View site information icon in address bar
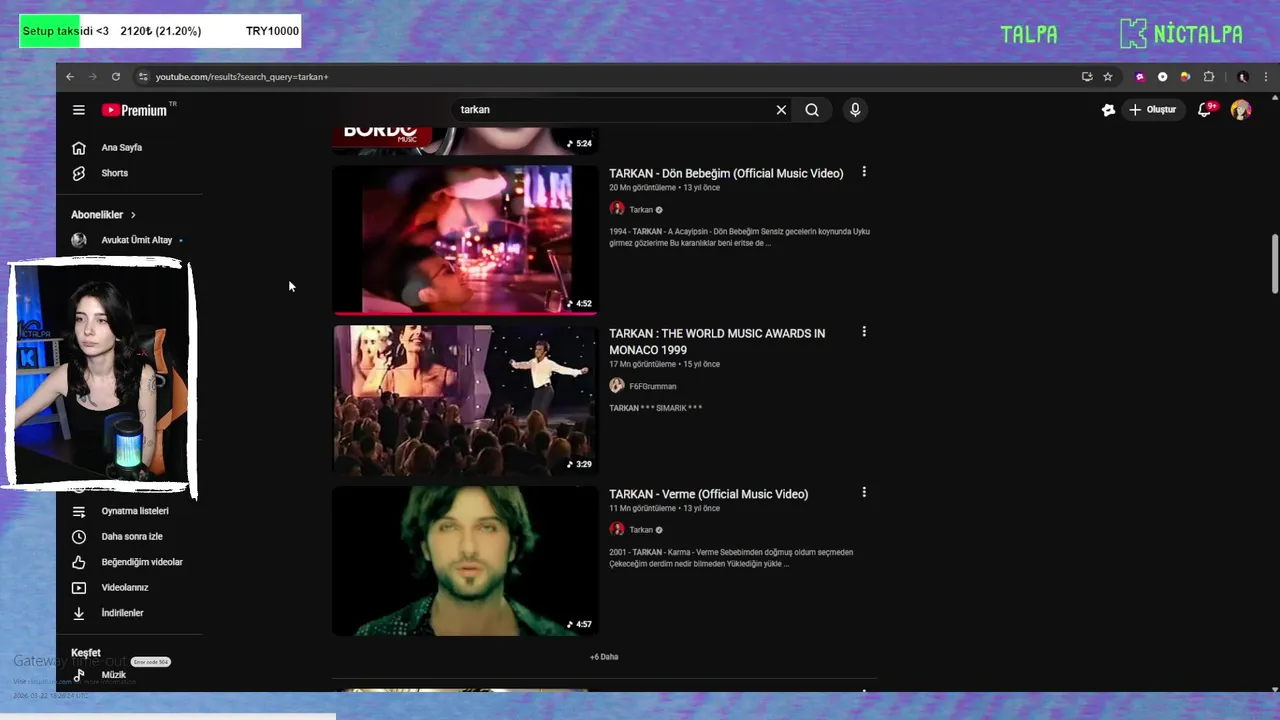The width and height of the screenshot is (1280, 720). 144,77
